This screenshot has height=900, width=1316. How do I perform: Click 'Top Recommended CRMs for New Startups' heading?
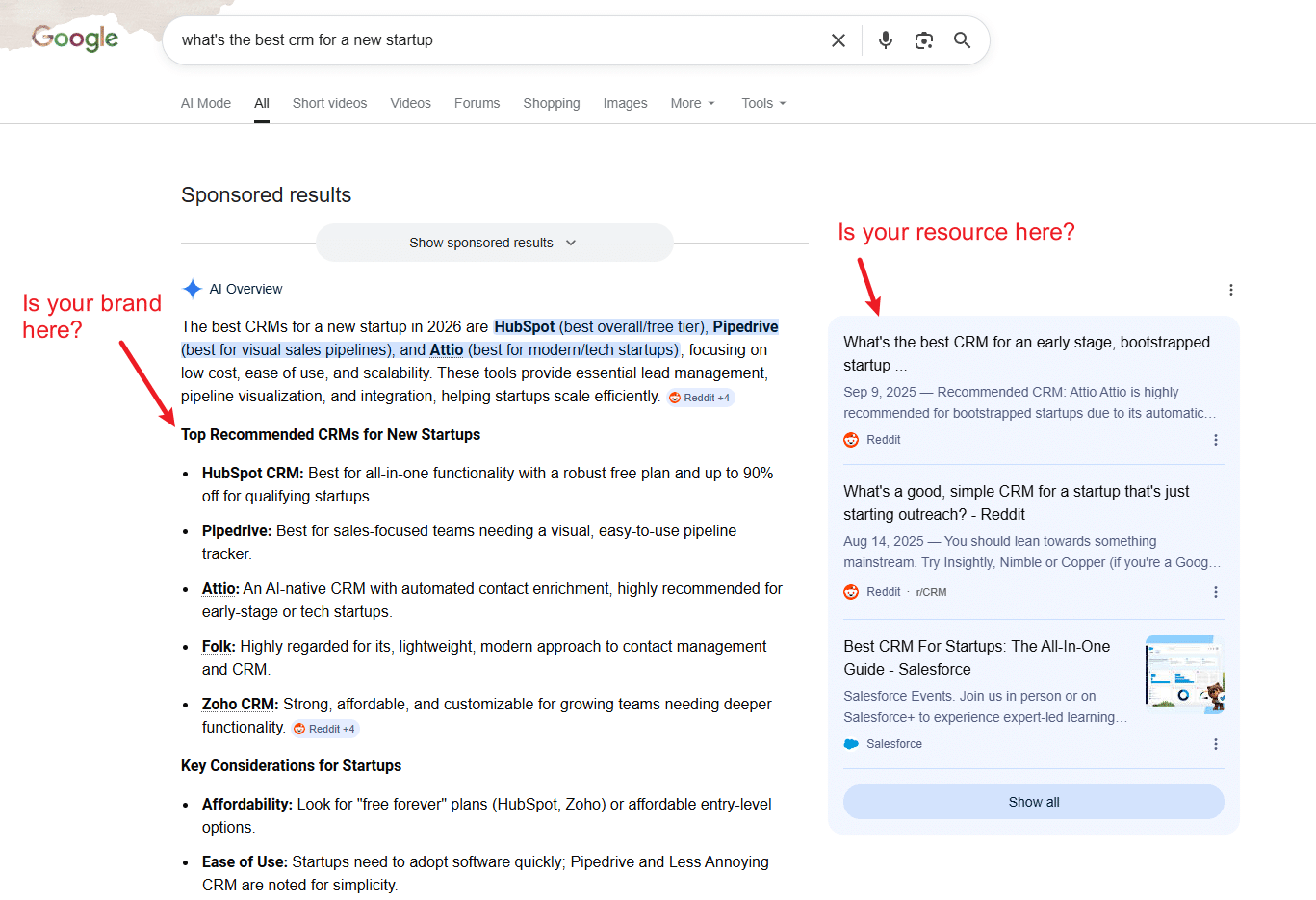click(330, 434)
